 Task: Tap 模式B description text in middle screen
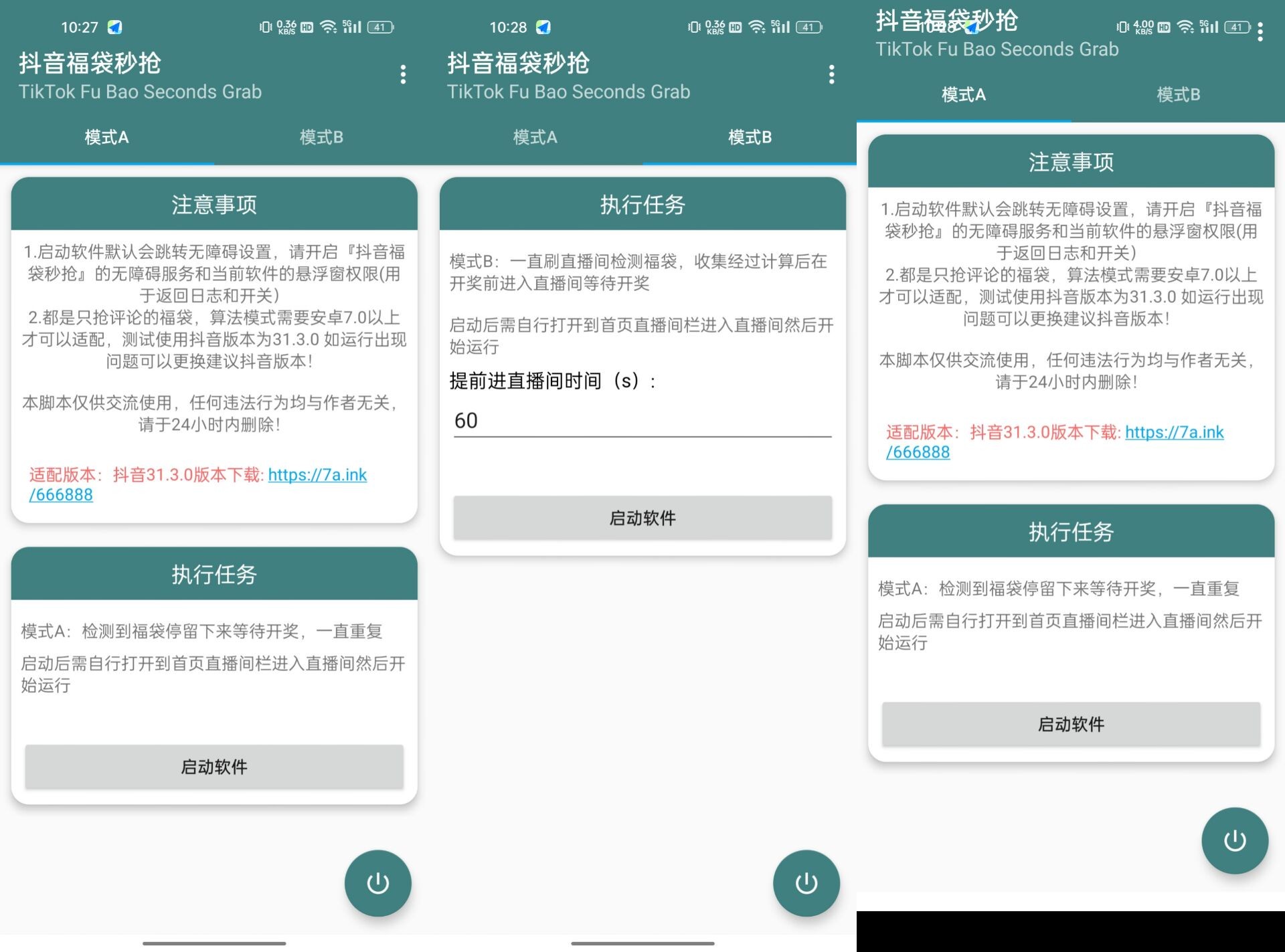[x=638, y=272]
